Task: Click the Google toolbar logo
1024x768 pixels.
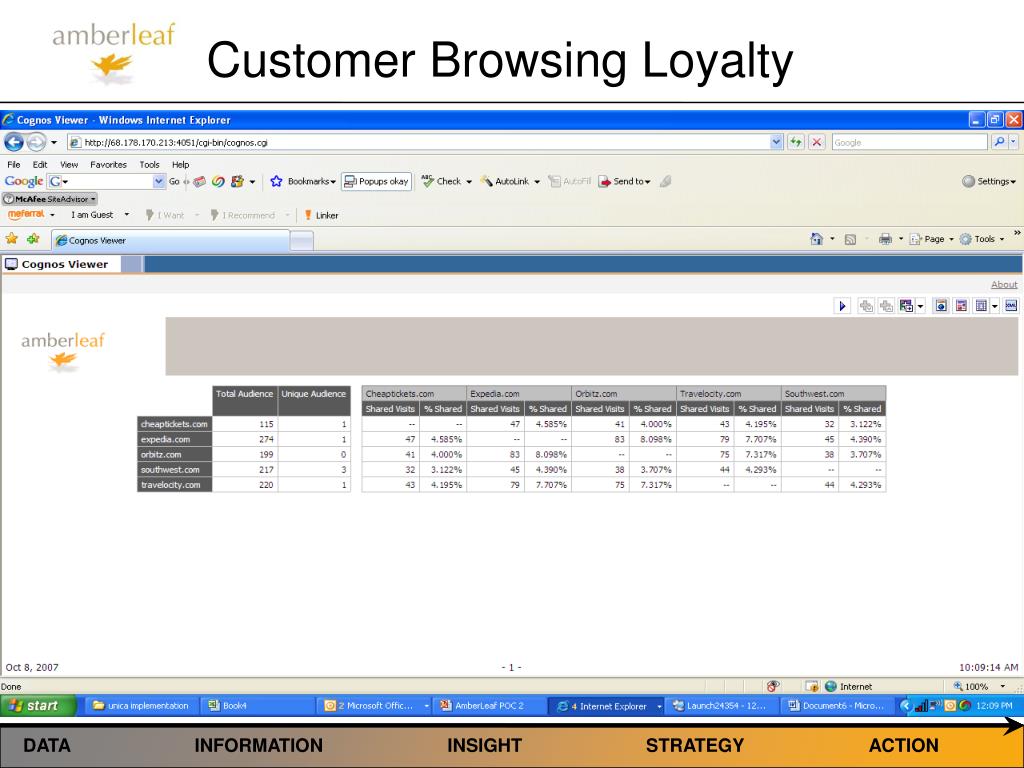Action: pyautogui.click(x=24, y=182)
